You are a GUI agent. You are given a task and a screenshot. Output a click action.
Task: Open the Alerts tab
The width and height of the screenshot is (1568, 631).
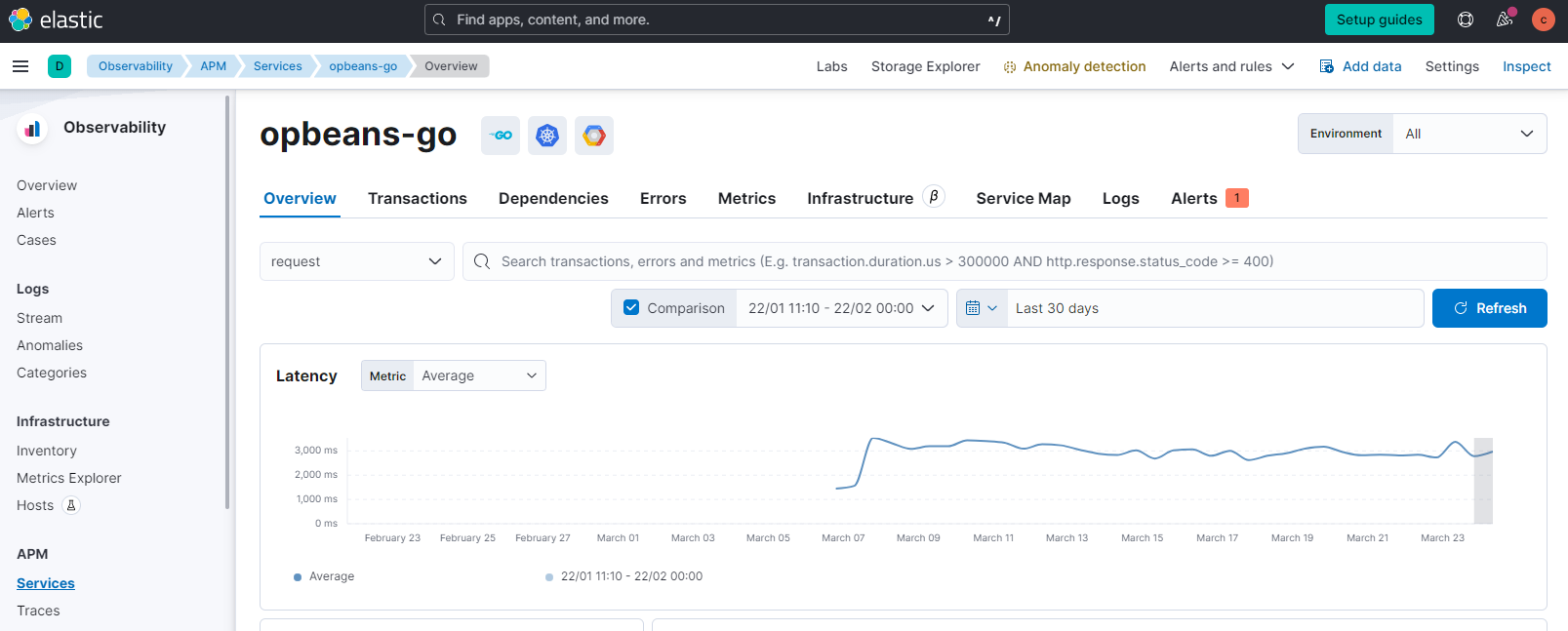click(1194, 198)
